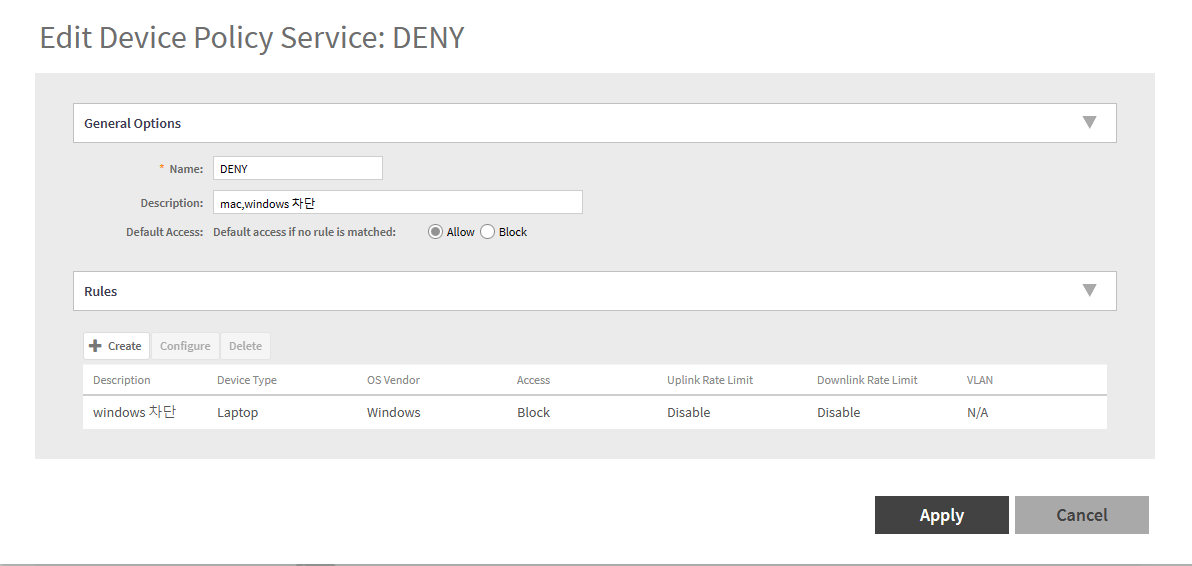Click the Uplink Disable cell
1192x566 pixels.
(688, 413)
